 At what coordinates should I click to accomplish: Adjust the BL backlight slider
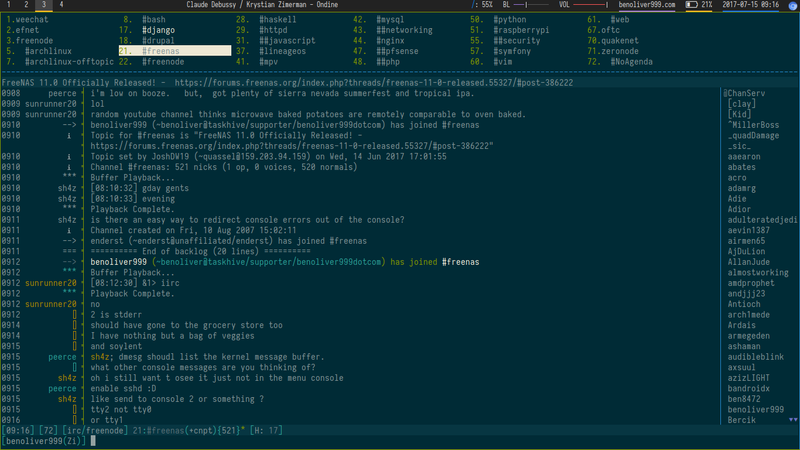tap(531, 5)
